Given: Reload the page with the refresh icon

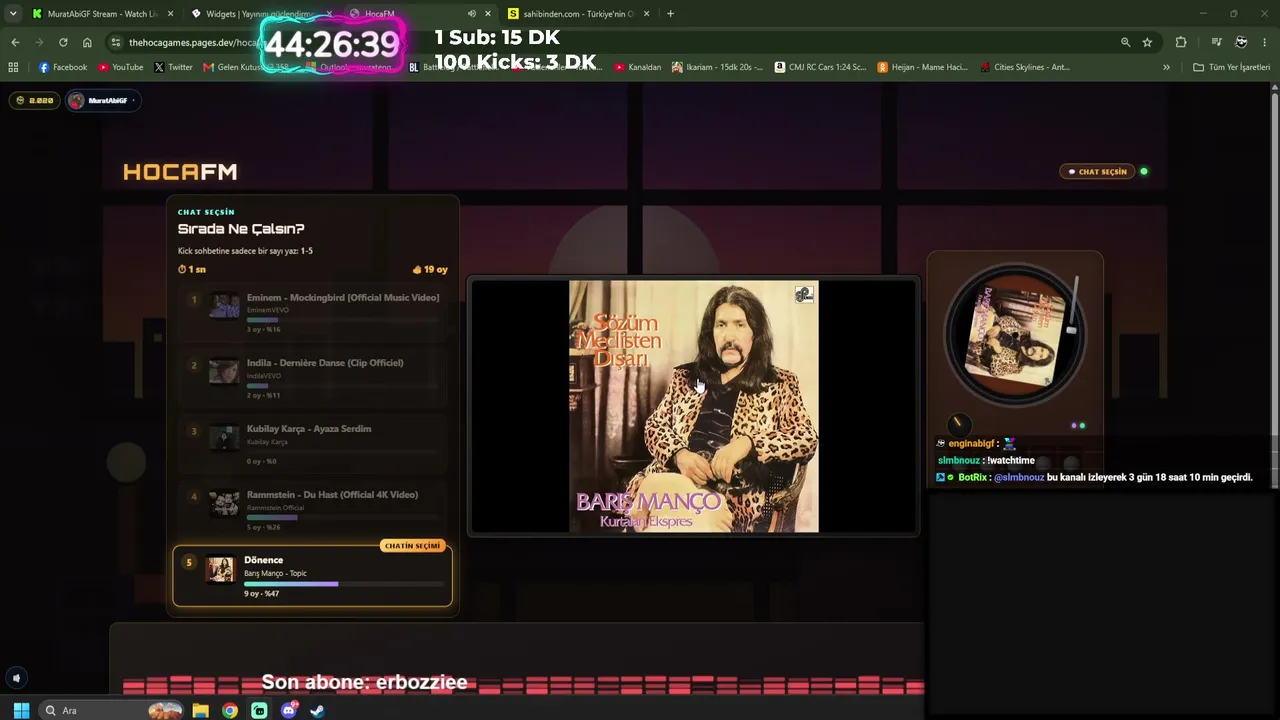Looking at the screenshot, I should [63, 42].
